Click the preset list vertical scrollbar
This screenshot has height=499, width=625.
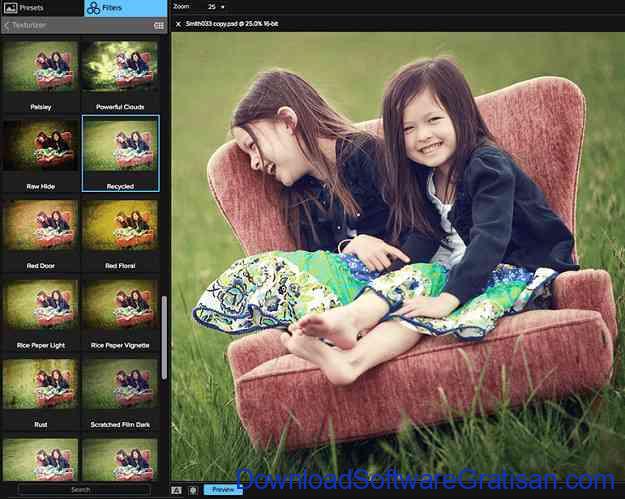coord(164,337)
